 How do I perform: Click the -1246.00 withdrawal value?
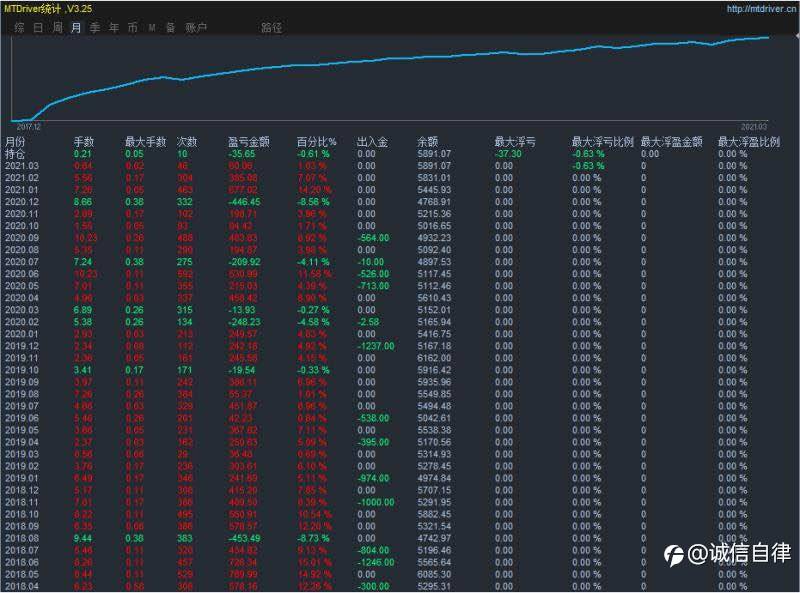coord(376,562)
